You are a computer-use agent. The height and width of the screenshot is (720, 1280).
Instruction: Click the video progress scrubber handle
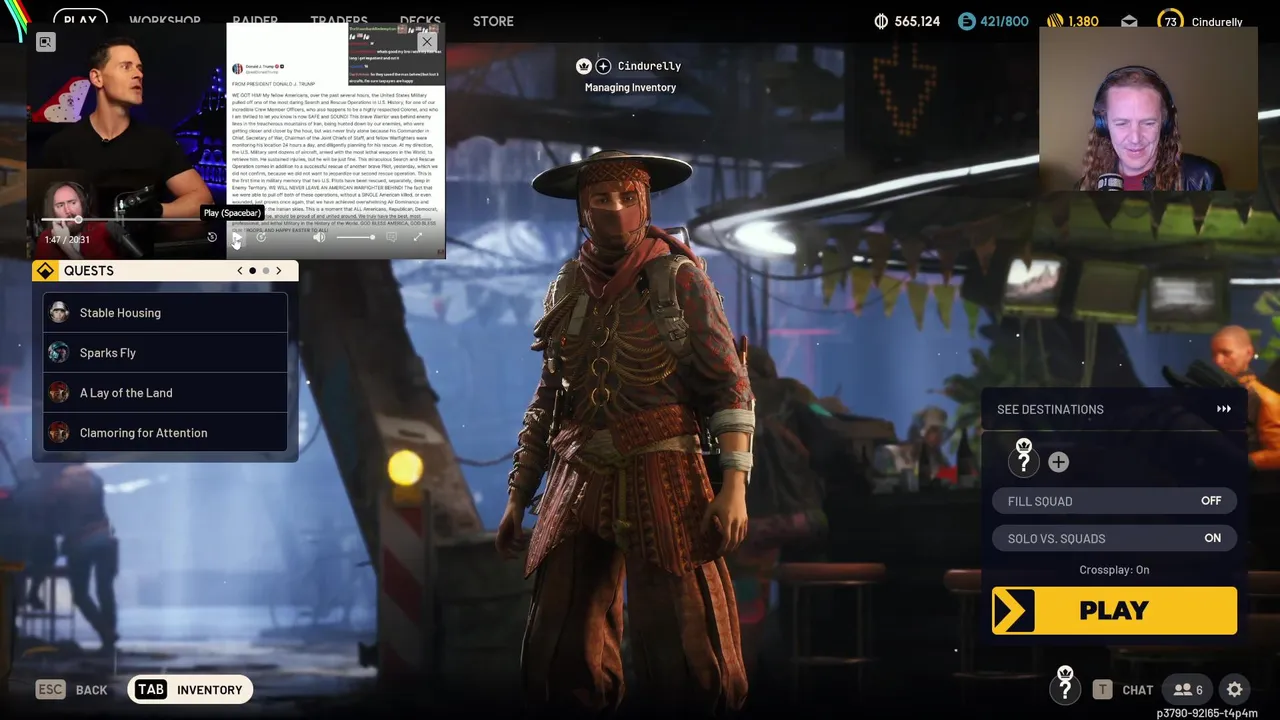(78, 220)
